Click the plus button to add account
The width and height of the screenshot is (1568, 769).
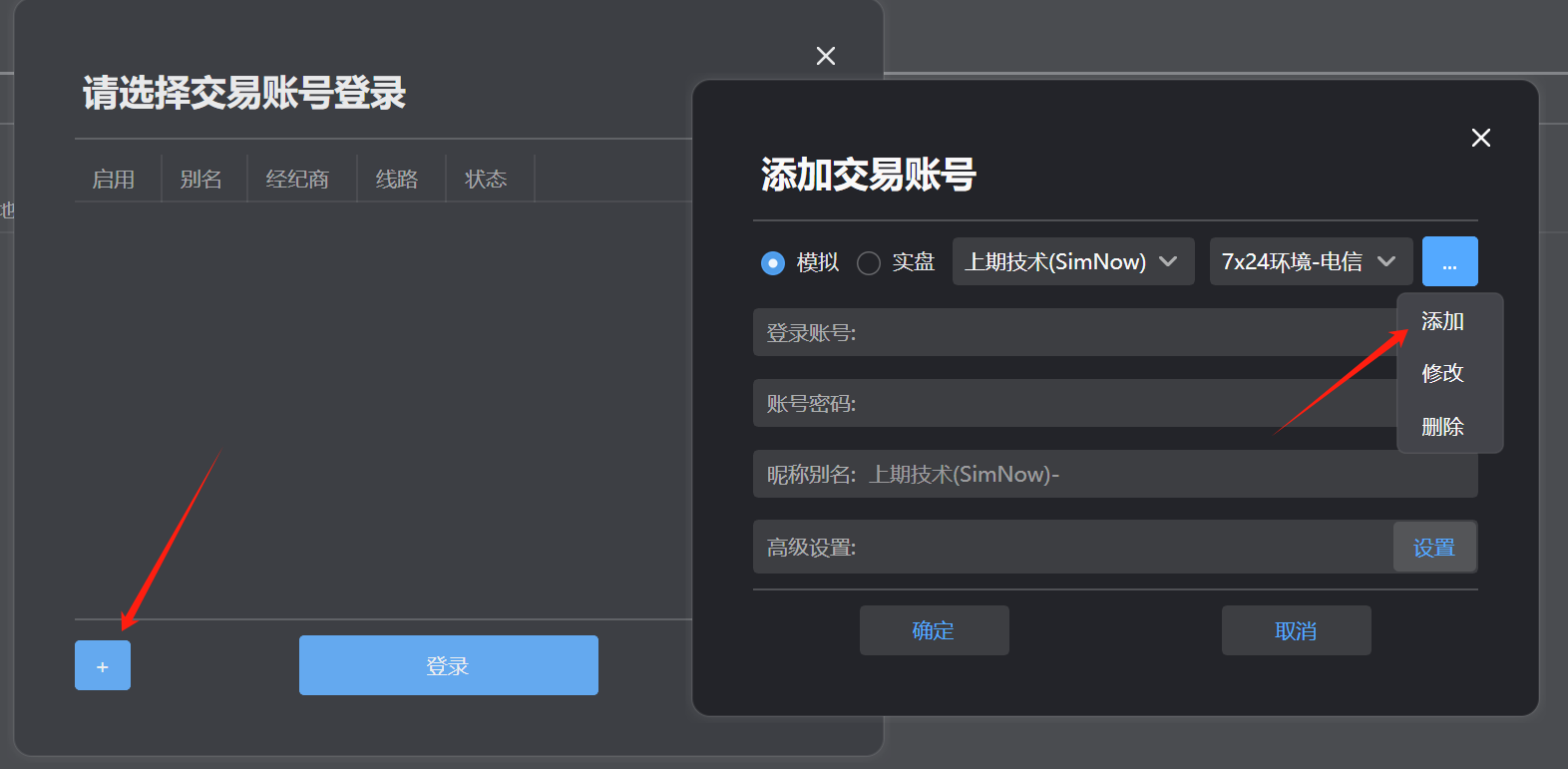(x=103, y=666)
